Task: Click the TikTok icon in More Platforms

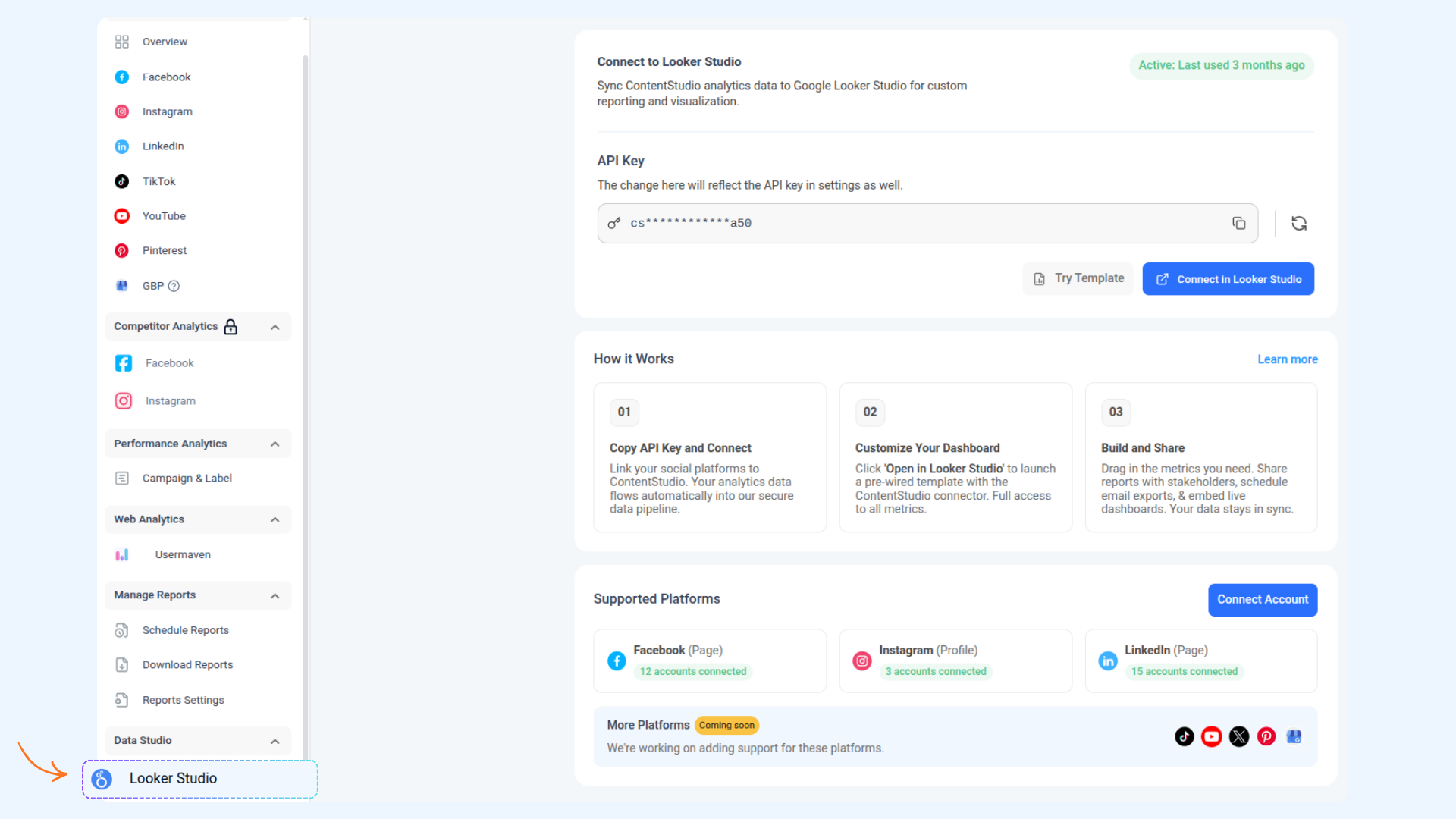Action: [1184, 736]
